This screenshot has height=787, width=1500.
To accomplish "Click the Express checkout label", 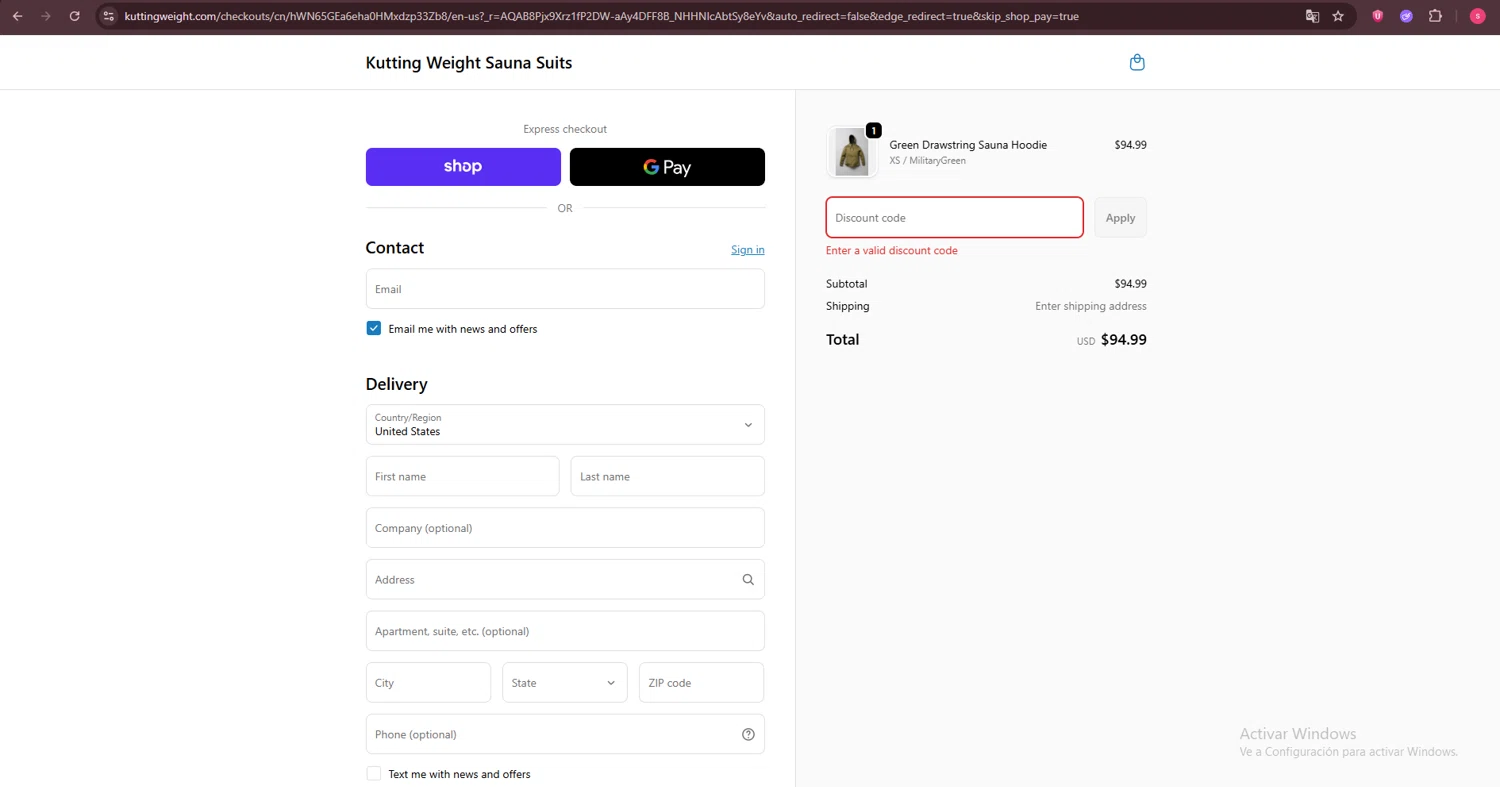I will (565, 129).
